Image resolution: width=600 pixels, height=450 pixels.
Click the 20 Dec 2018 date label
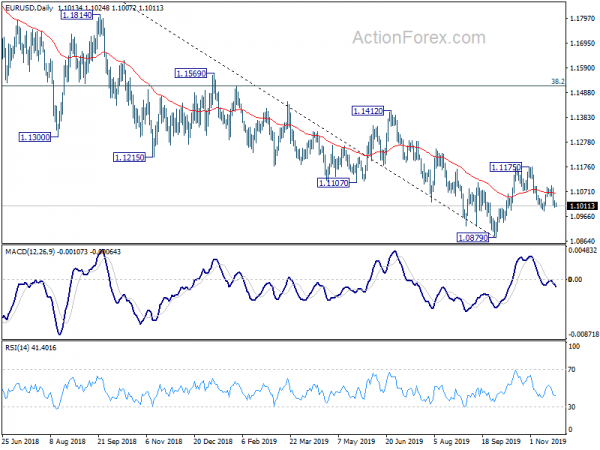pyautogui.click(x=213, y=441)
